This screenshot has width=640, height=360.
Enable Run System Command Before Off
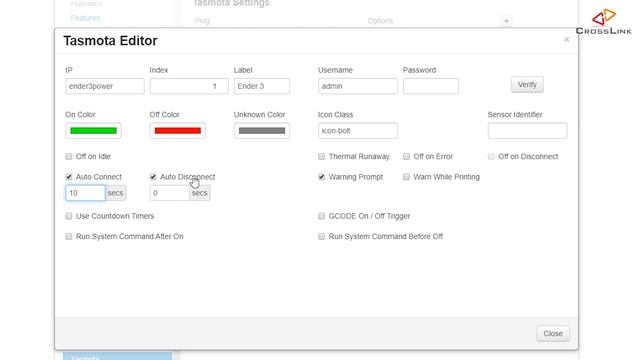tap(322, 236)
